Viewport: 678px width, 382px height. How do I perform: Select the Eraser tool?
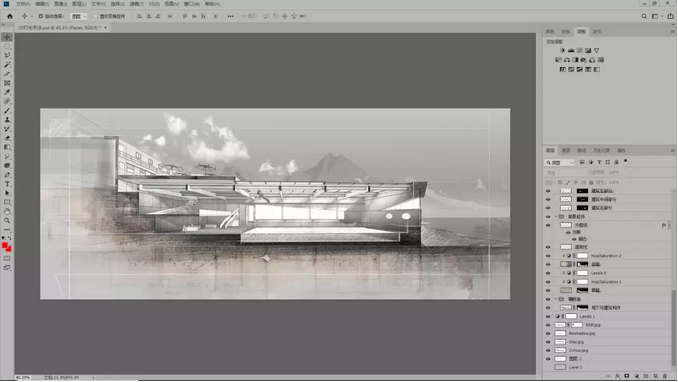[x=7, y=138]
